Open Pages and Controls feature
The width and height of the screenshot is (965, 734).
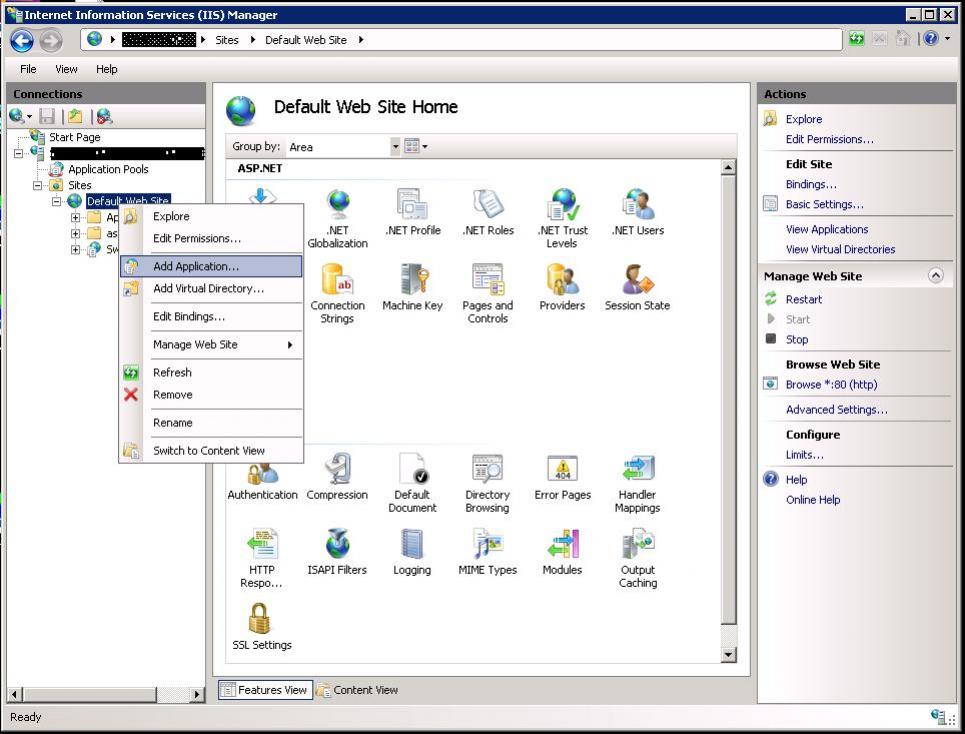[487, 293]
